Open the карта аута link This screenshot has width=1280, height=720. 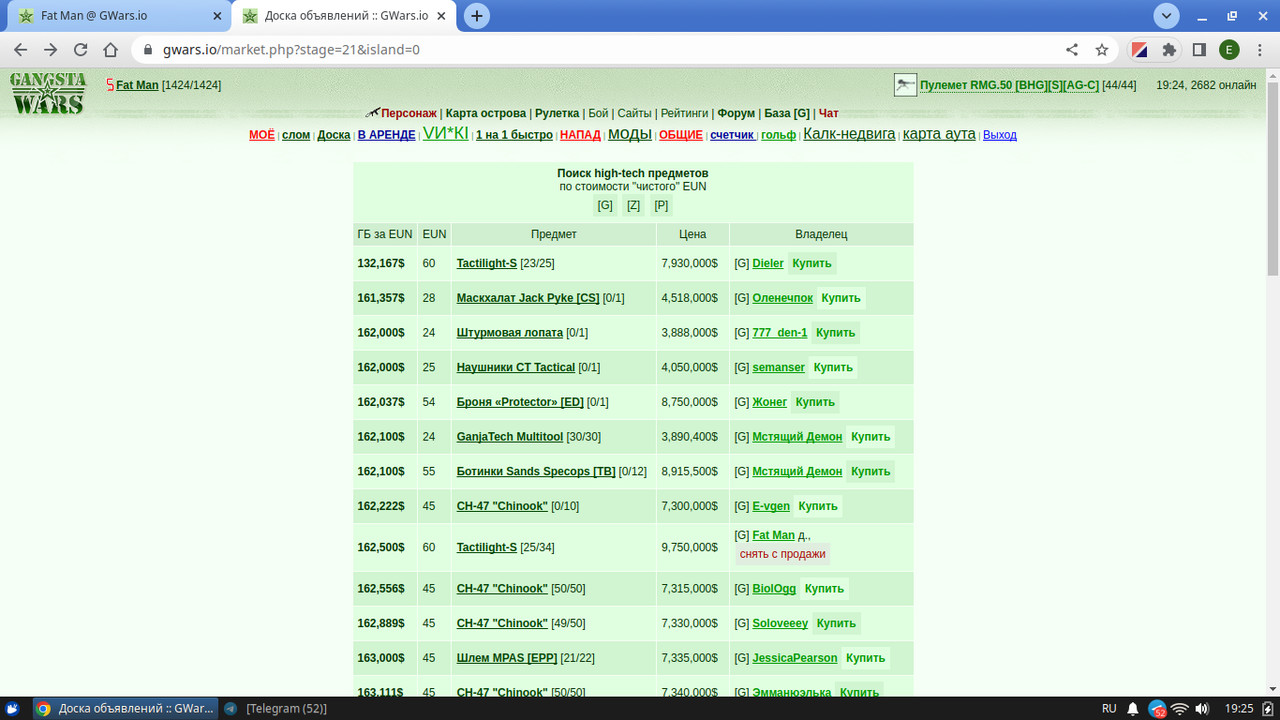pyautogui.click(x=939, y=134)
